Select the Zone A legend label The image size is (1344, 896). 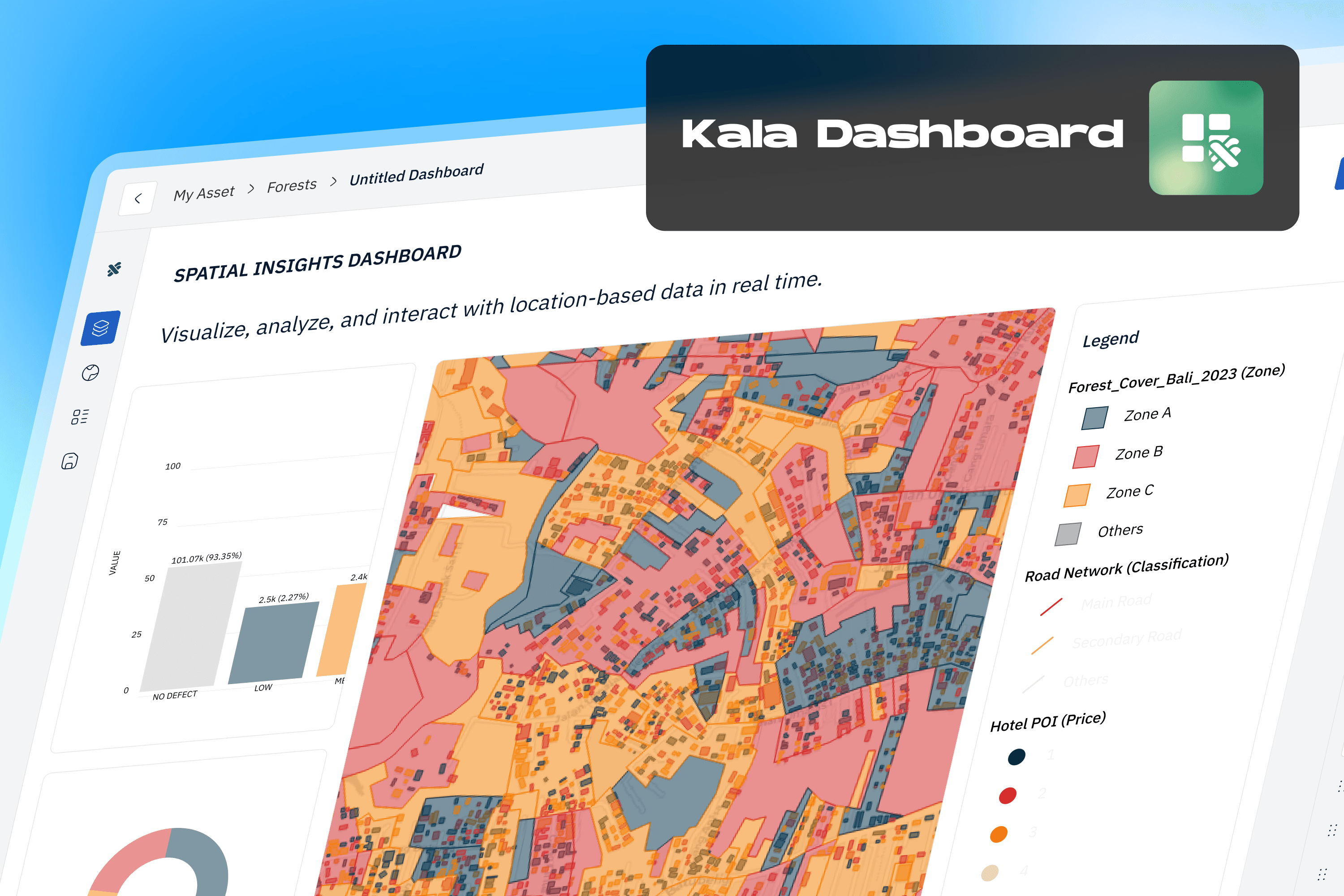click(x=1147, y=414)
